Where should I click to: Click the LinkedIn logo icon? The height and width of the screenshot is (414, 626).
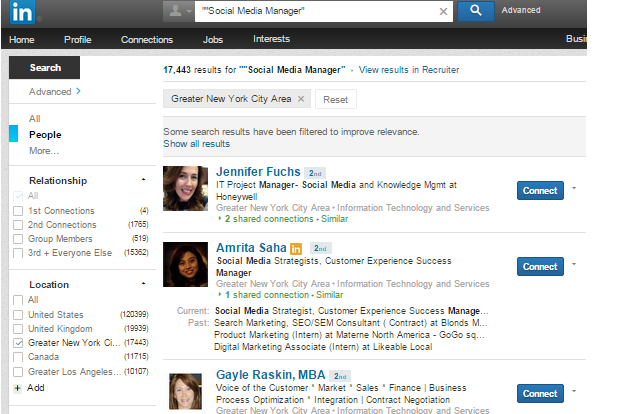[22, 12]
